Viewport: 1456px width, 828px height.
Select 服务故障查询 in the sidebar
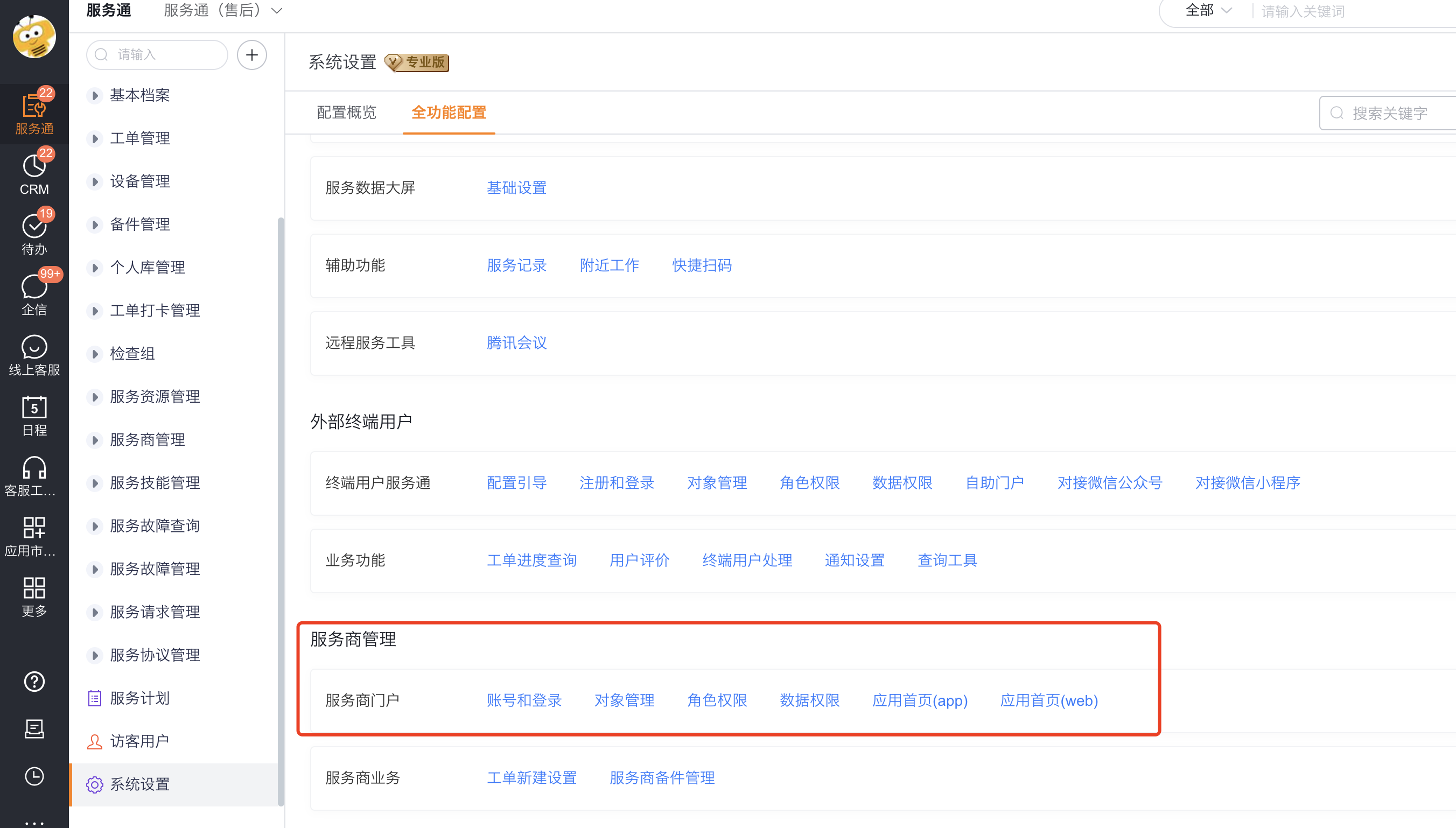point(155,525)
